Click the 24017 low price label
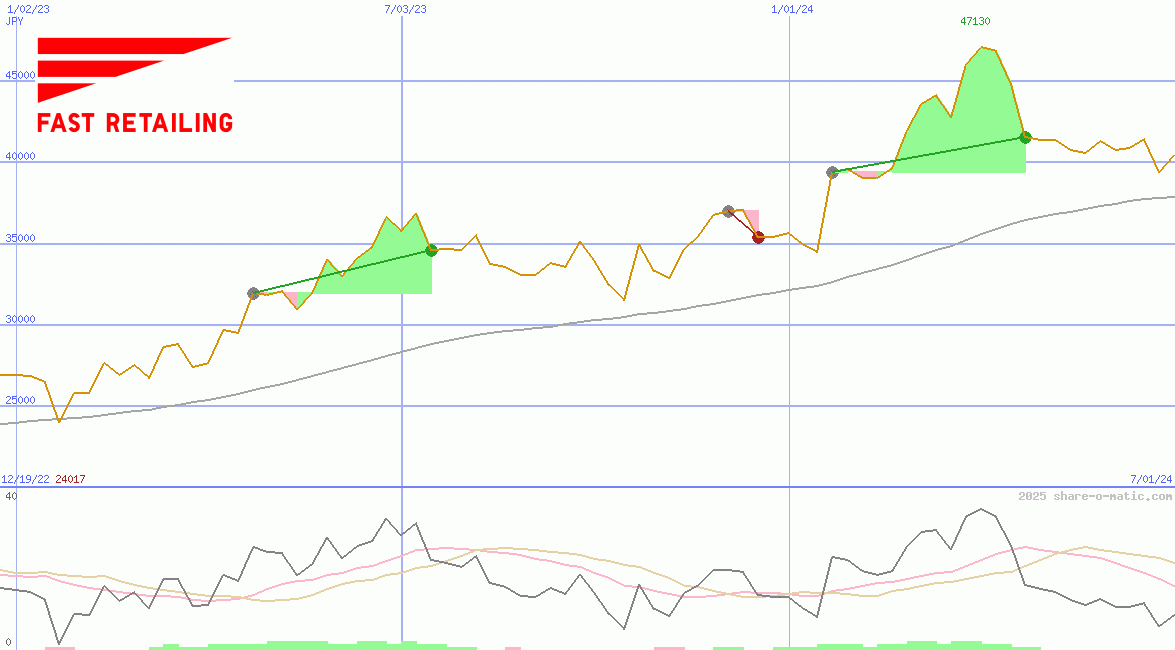 point(70,479)
